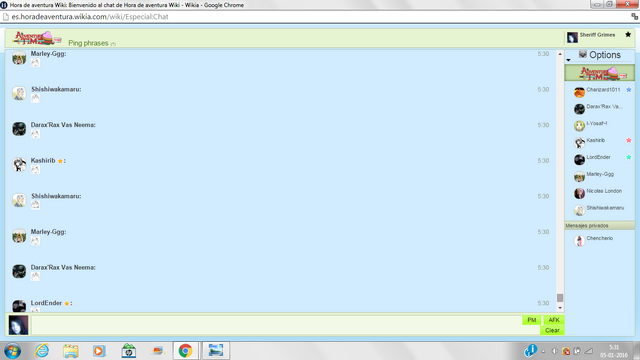Screen dimensions: 640x360
Task: Click the black star beside Sheriff Grimes
Action: point(628,35)
